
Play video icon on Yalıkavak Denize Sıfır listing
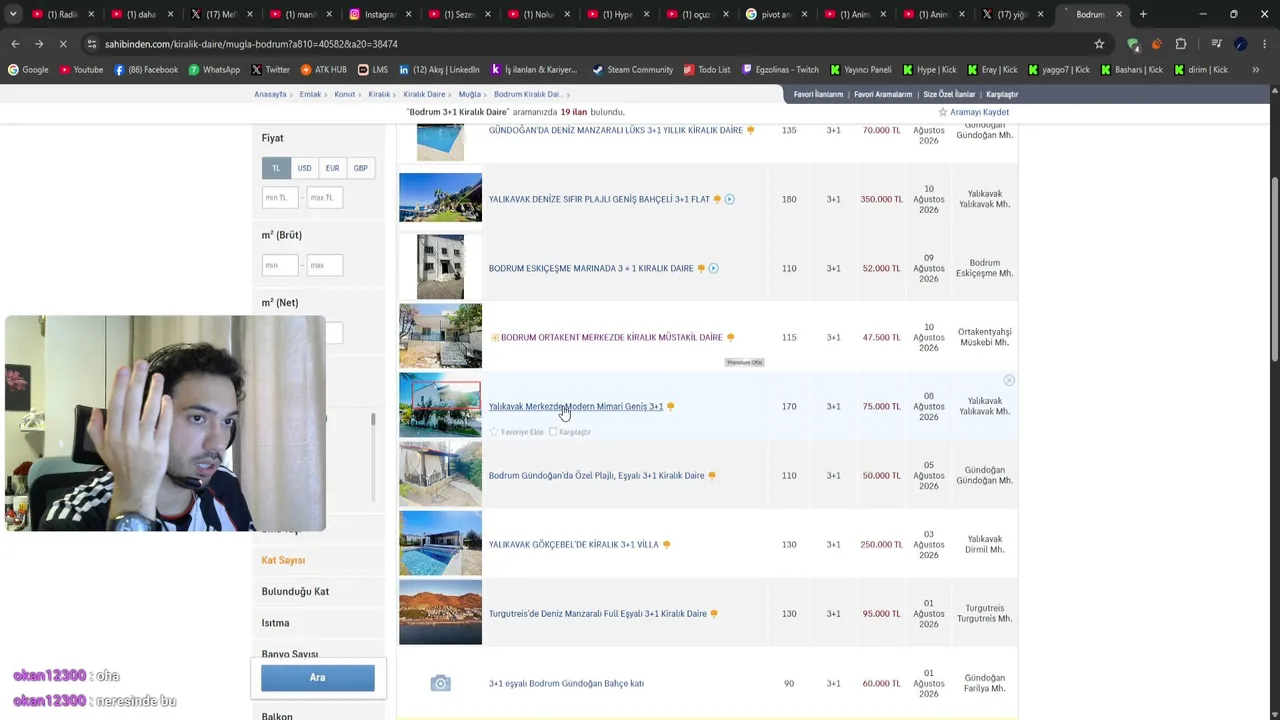(730, 199)
